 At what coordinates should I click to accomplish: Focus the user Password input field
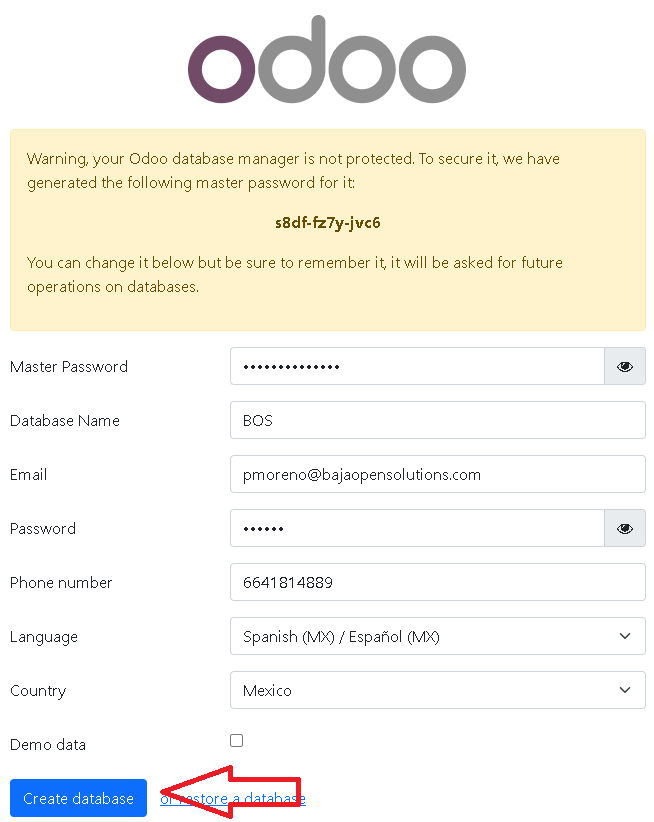click(x=417, y=528)
